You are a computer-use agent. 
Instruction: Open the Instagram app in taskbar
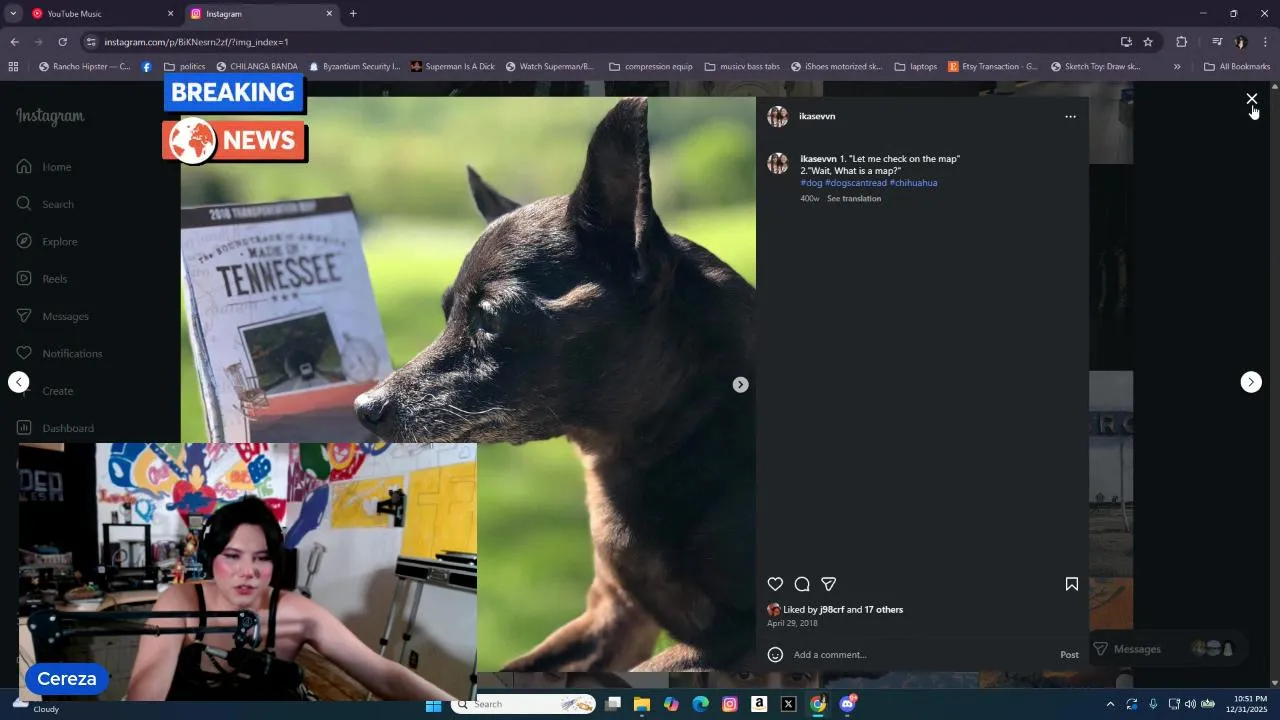pos(730,705)
